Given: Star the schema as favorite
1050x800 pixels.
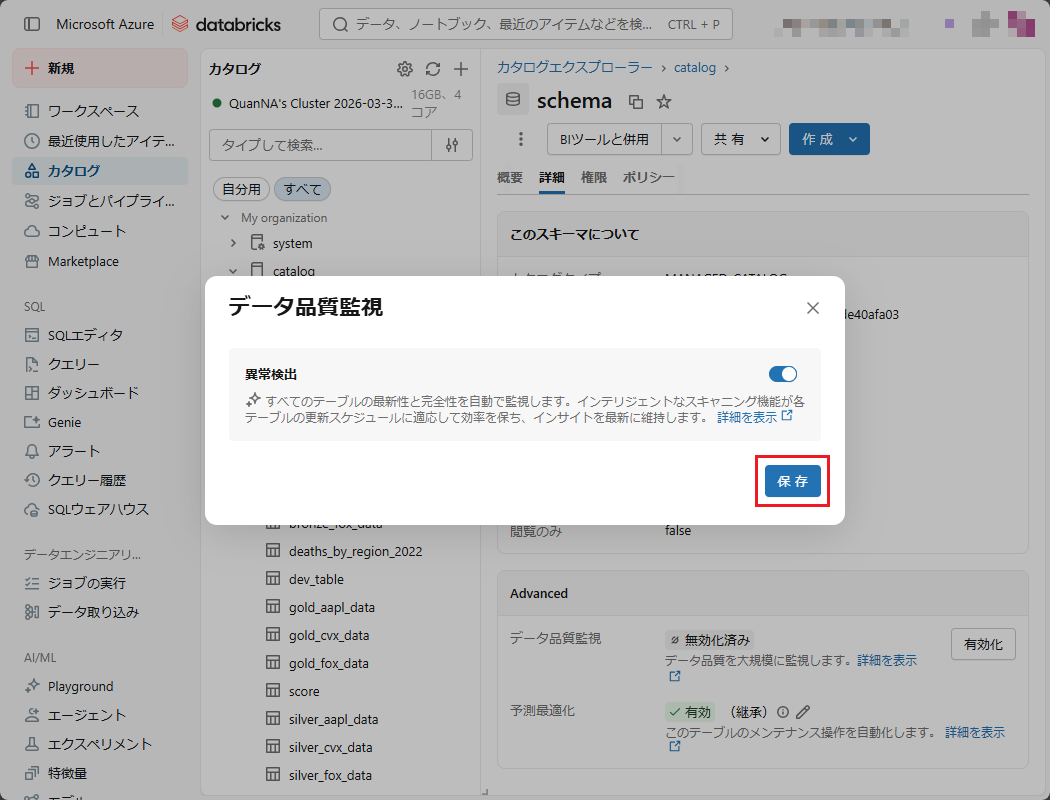Looking at the screenshot, I should [664, 101].
